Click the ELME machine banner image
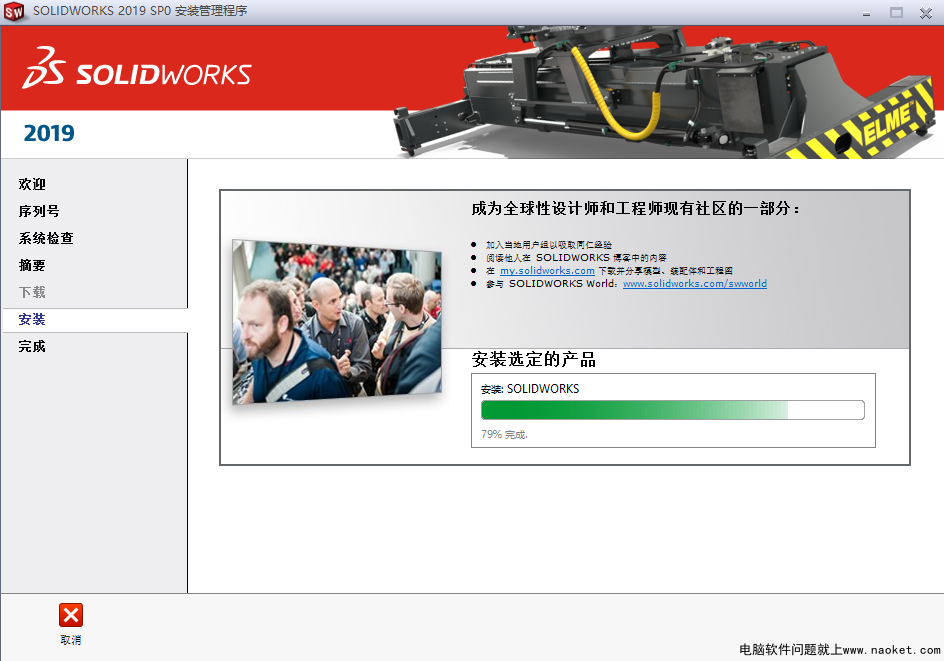Image resolution: width=944 pixels, height=661 pixels. pyautogui.click(x=664, y=92)
